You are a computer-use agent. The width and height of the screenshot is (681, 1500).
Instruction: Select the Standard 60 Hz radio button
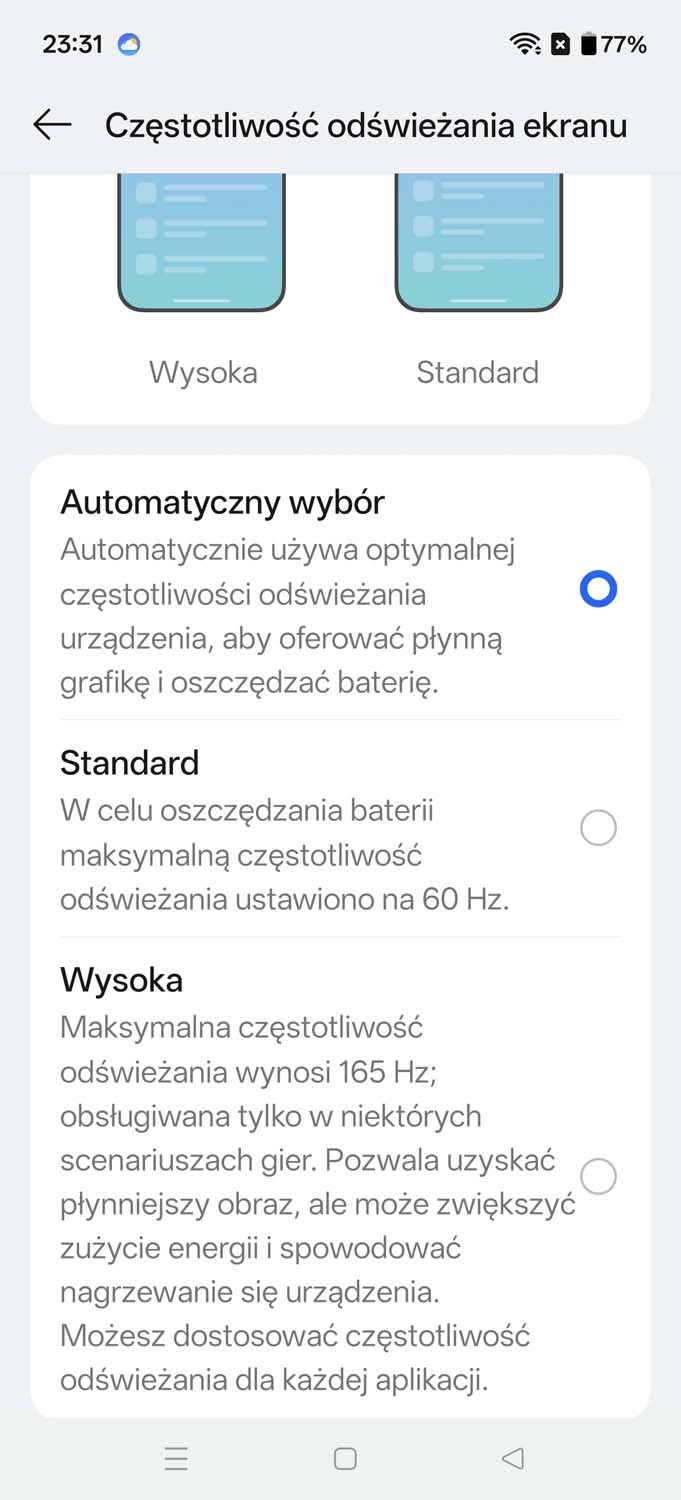[598, 828]
